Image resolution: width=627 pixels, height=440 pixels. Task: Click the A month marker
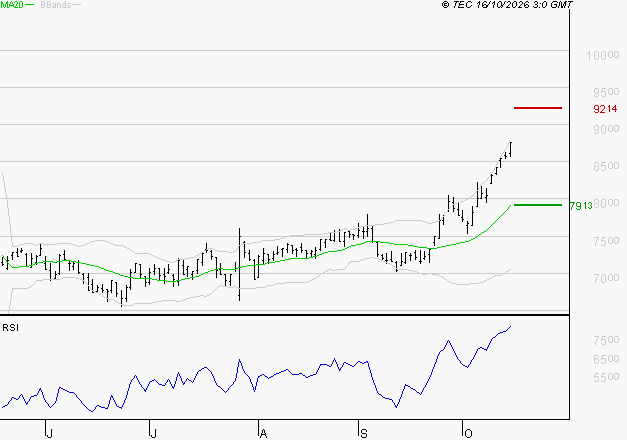tap(263, 433)
